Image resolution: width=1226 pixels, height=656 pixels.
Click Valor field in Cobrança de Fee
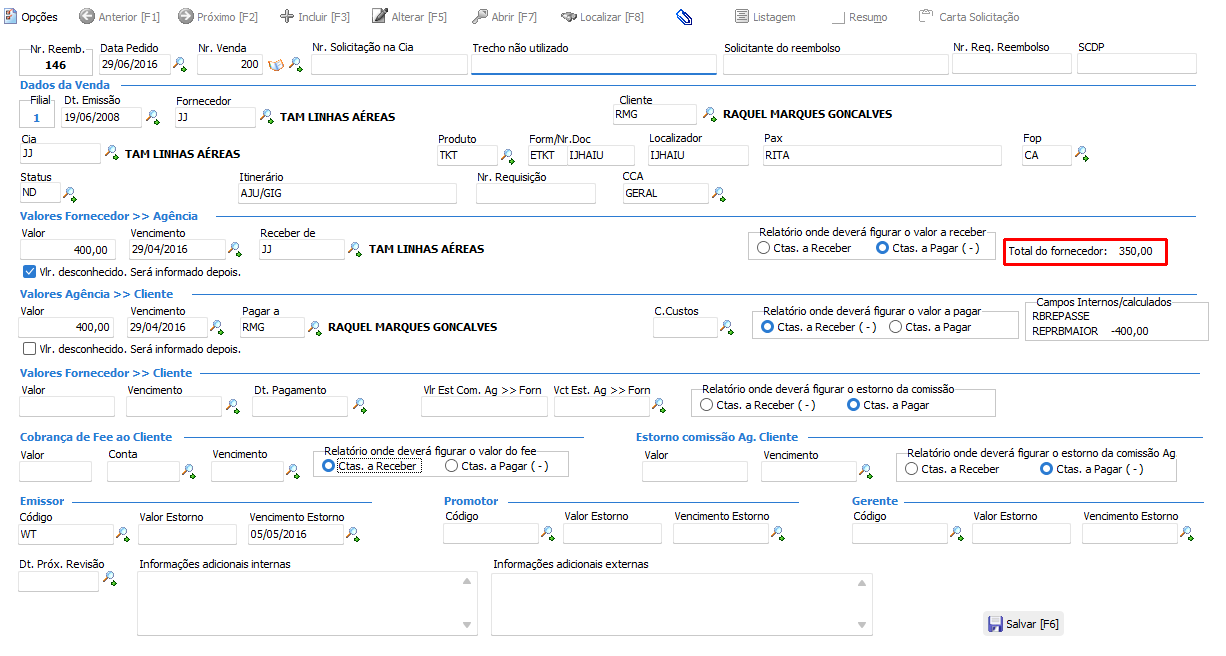point(55,471)
